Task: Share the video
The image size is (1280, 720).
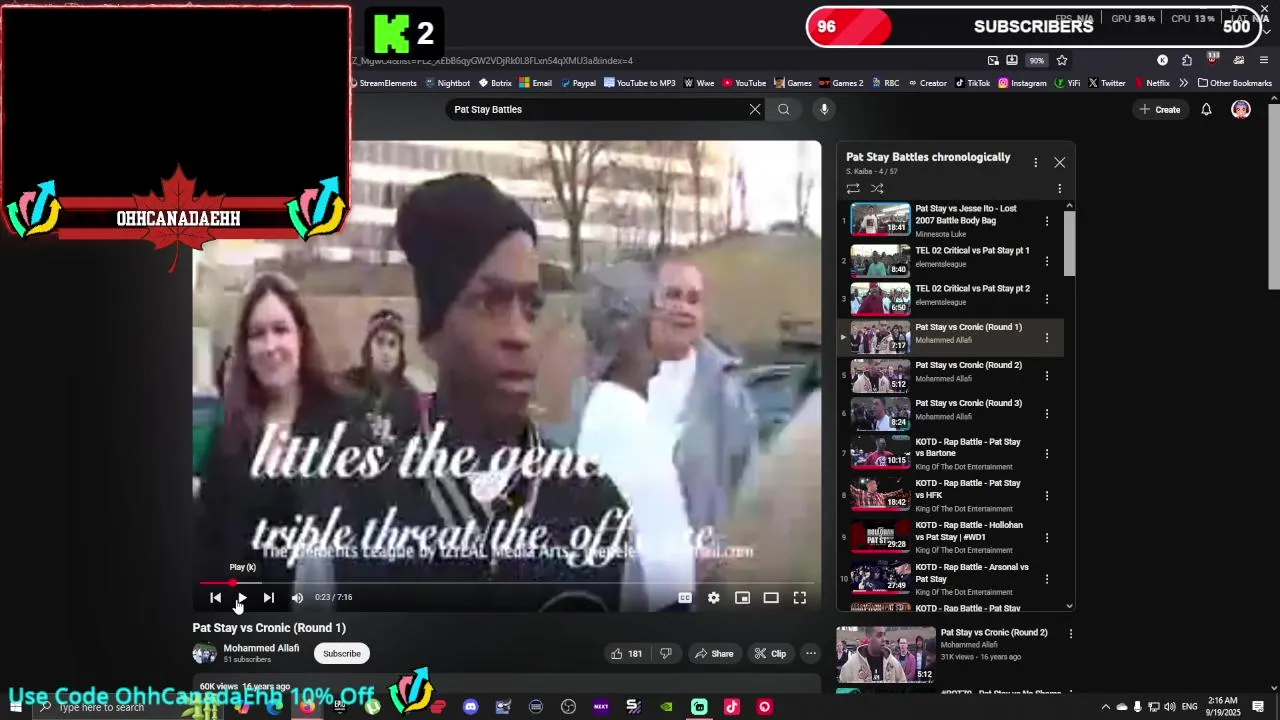Action: click(x=714, y=654)
